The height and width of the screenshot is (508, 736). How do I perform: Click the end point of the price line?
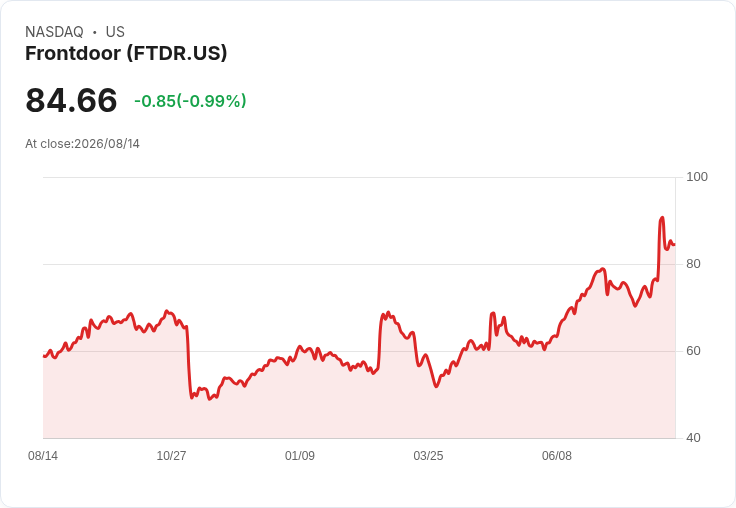[x=674, y=245]
